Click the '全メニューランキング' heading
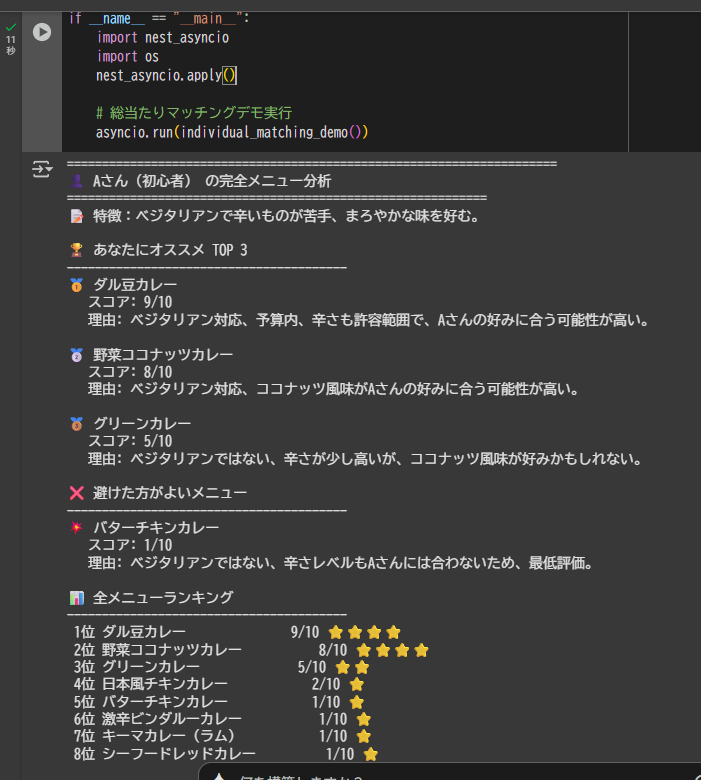 [x=163, y=597]
